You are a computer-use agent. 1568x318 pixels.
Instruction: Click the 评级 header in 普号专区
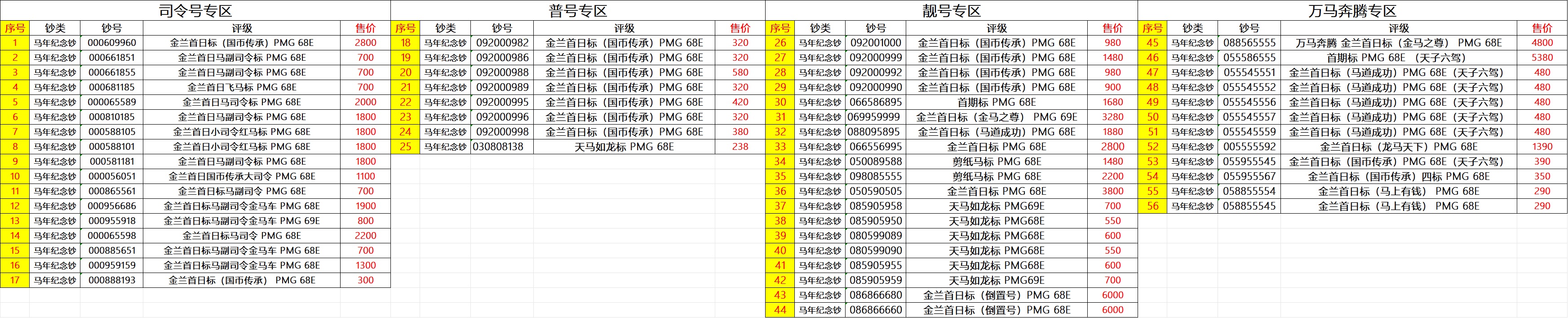tap(624, 28)
